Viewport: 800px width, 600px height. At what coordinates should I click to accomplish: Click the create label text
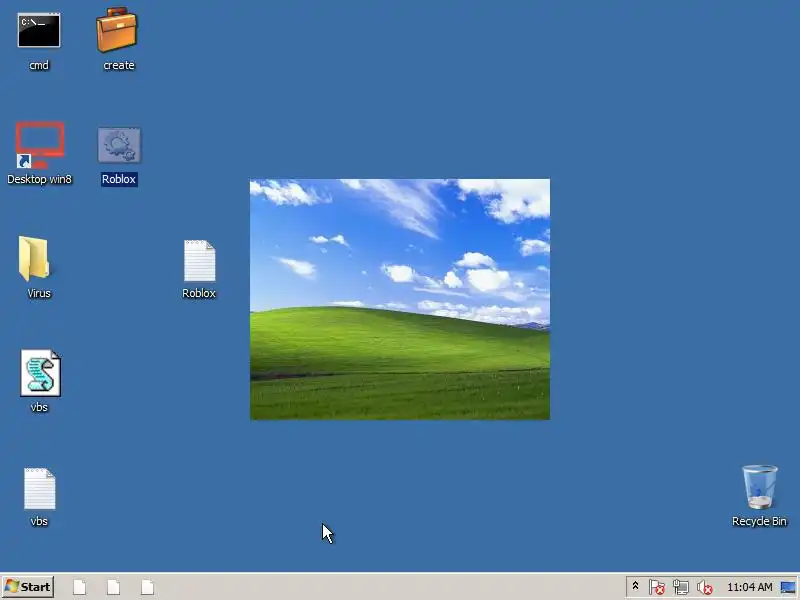pos(119,65)
